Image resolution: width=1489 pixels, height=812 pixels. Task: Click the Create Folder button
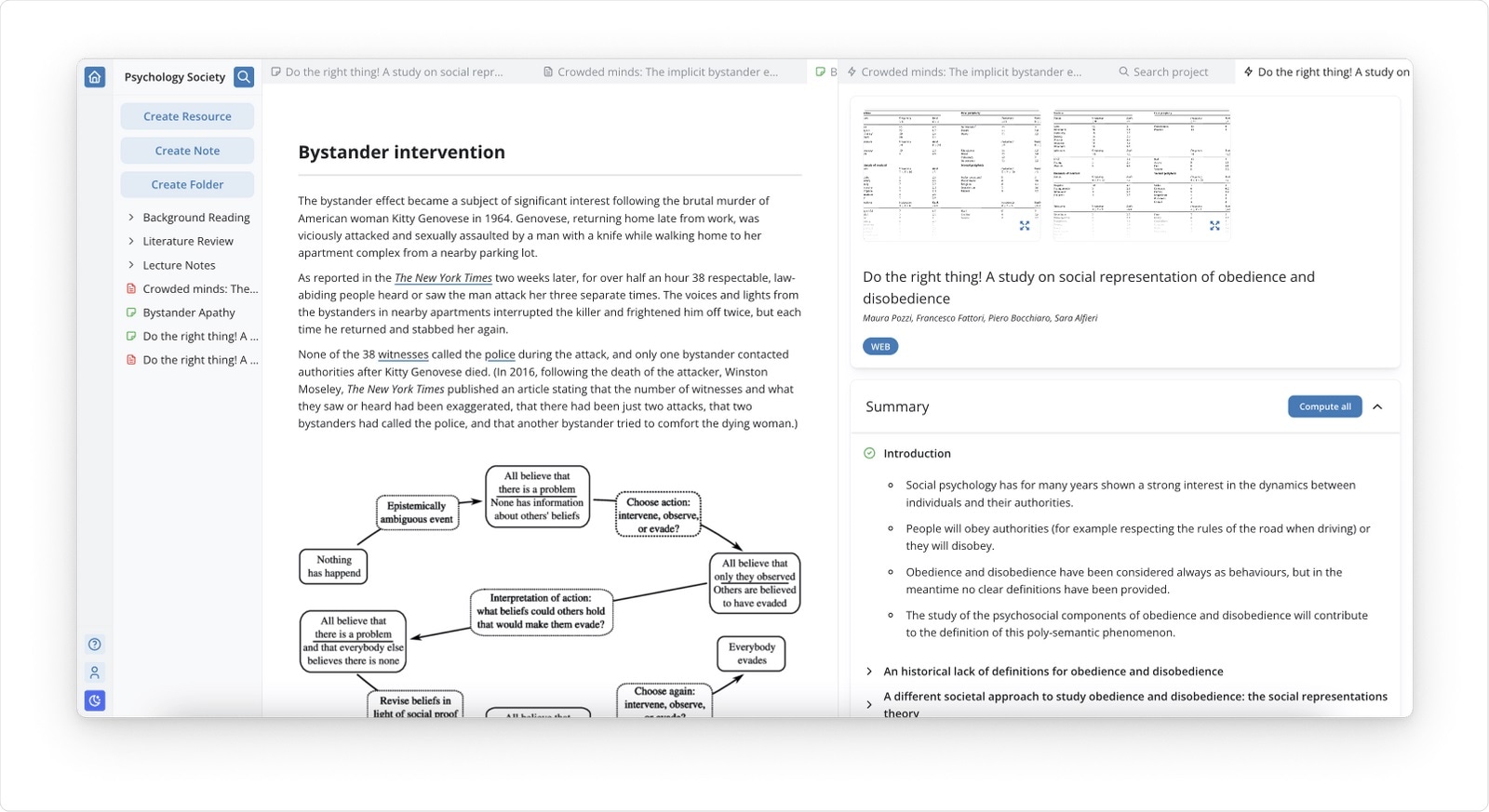187,185
